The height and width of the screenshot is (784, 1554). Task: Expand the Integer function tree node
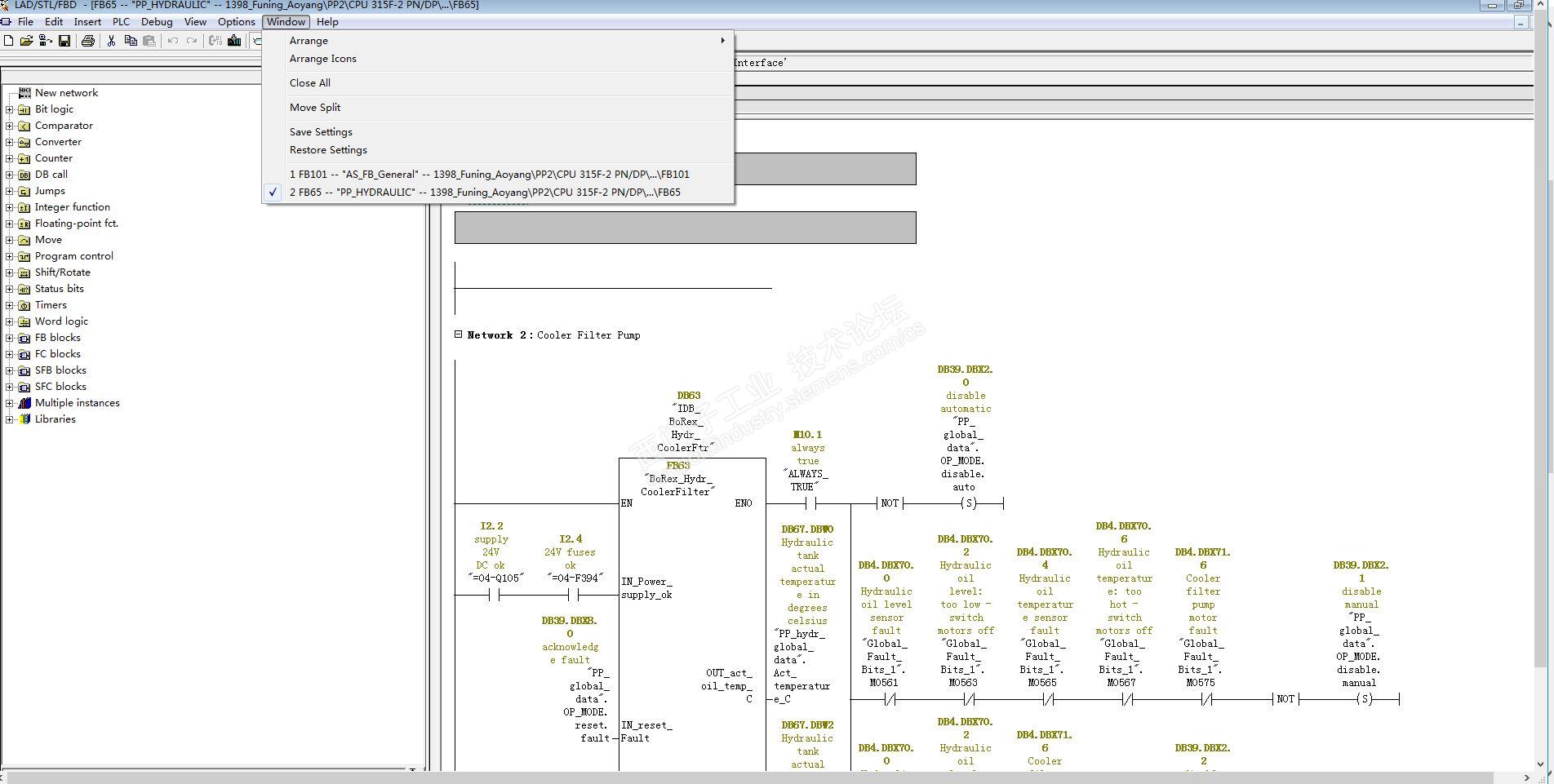[9, 207]
